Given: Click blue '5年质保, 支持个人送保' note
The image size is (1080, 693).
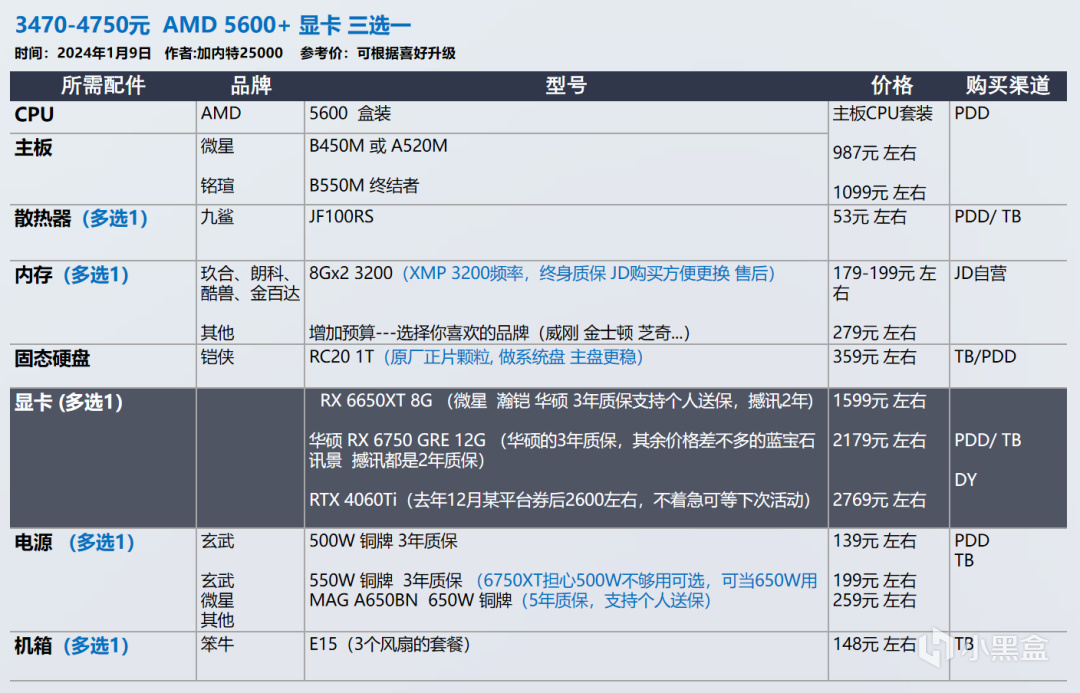Looking at the screenshot, I should click(616, 601).
